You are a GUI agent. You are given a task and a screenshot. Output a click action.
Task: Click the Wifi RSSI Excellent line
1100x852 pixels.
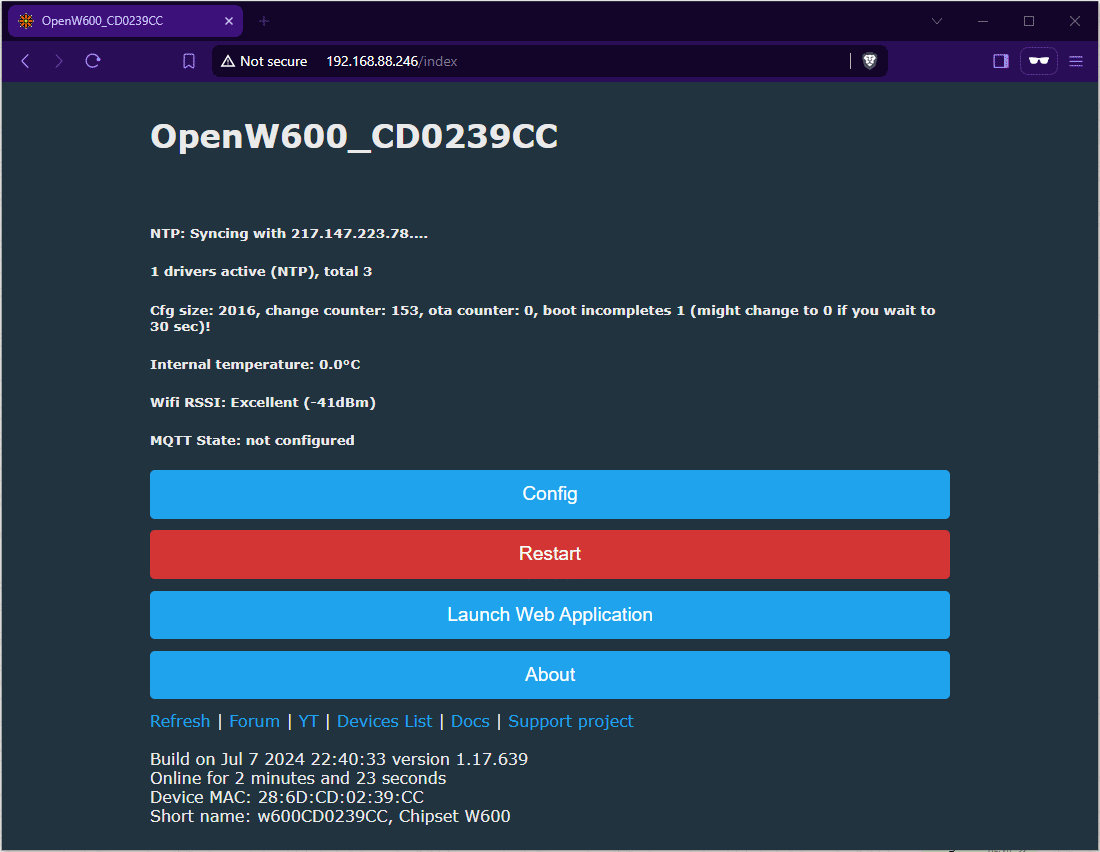pyautogui.click(x=263, y=402)
